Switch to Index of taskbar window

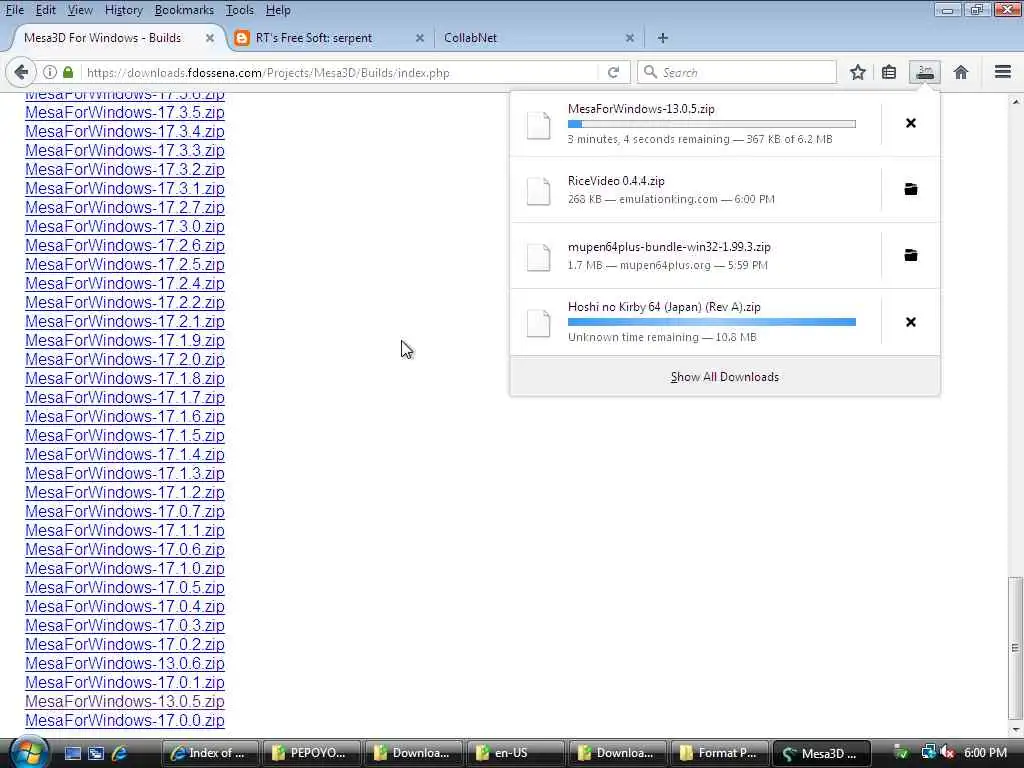point(210,753)
